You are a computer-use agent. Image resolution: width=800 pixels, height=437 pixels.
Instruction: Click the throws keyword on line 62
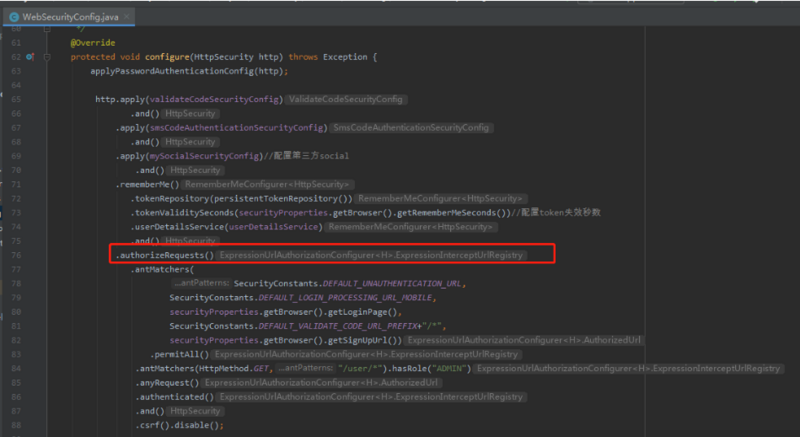point(303,57)
